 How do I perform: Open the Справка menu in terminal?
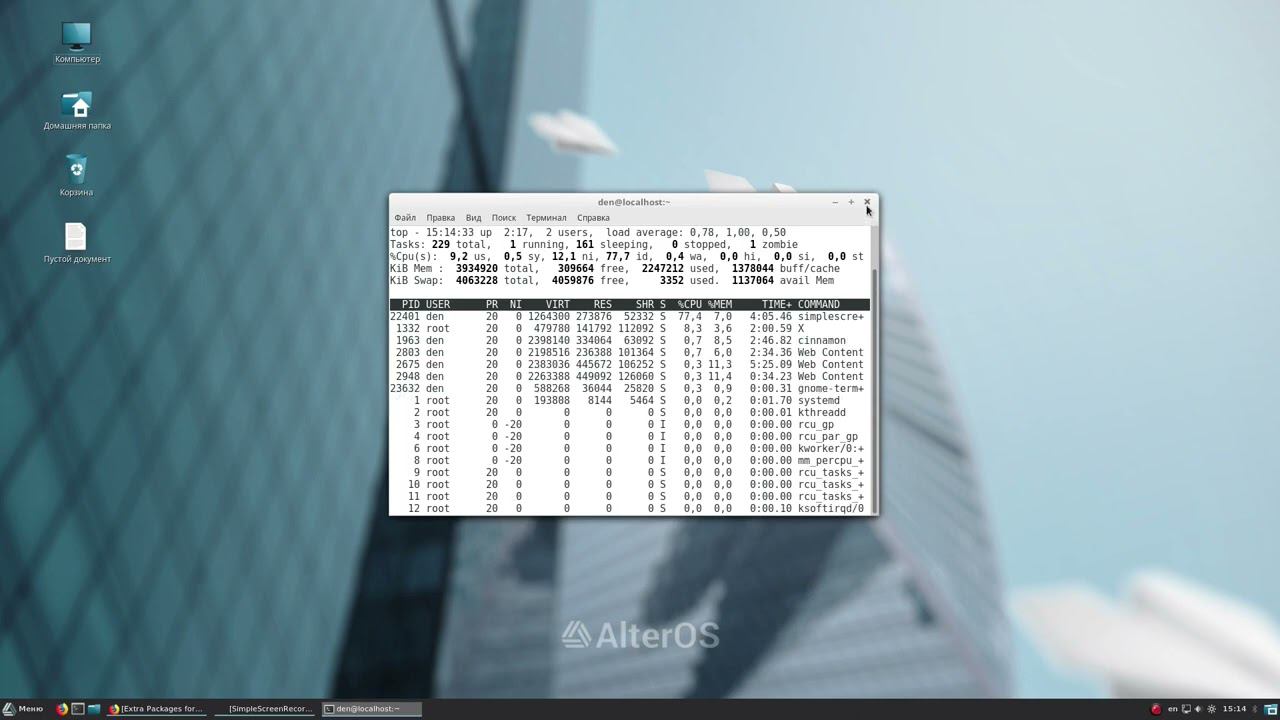pos(593,217)
